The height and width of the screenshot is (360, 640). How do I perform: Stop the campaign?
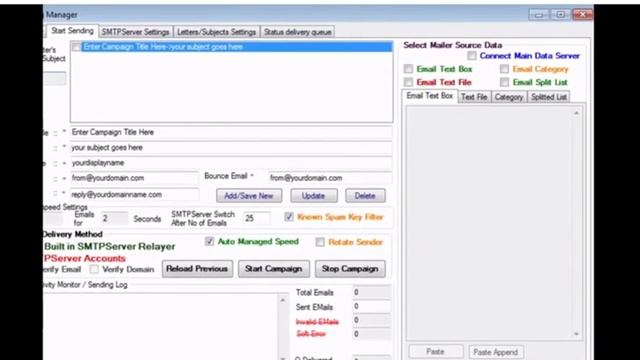coord(350,269)
